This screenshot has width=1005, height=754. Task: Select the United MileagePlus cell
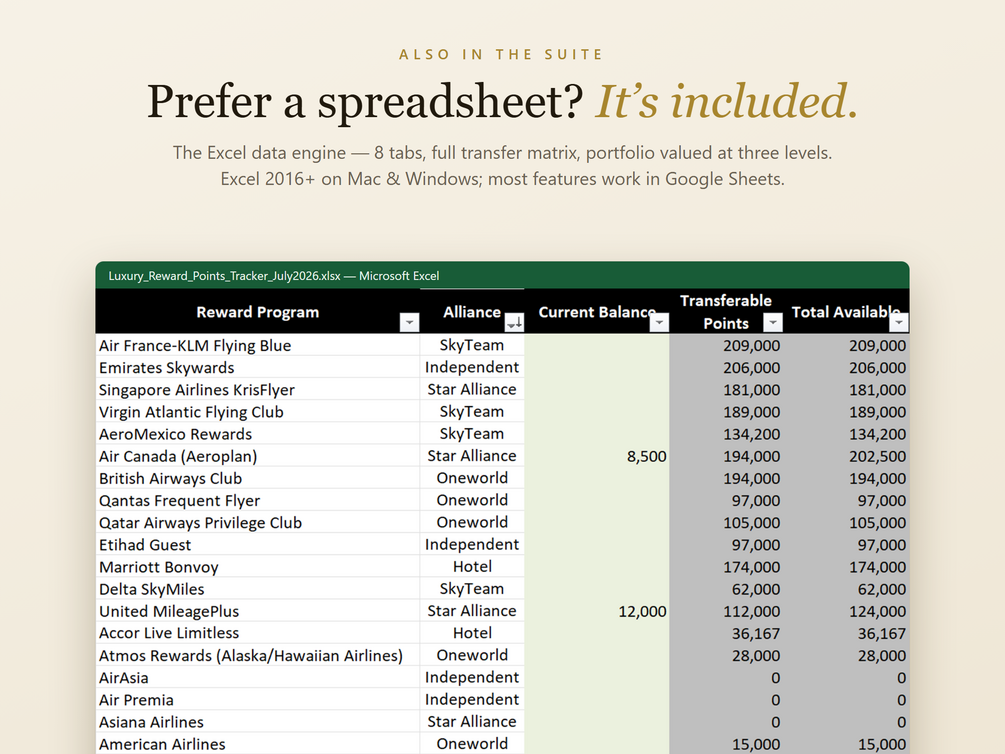pyautogui.click(x=258, y=611)
